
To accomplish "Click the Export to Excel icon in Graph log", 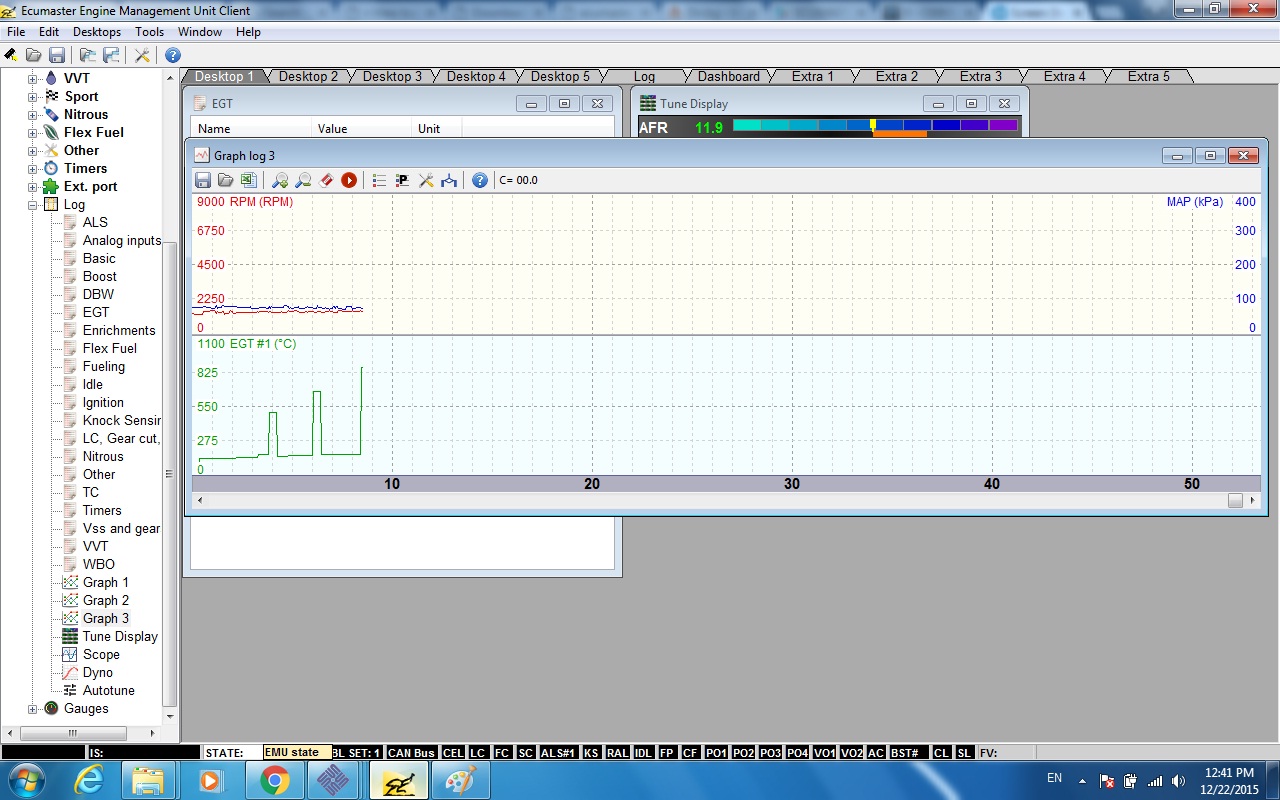I will point(248,180).
